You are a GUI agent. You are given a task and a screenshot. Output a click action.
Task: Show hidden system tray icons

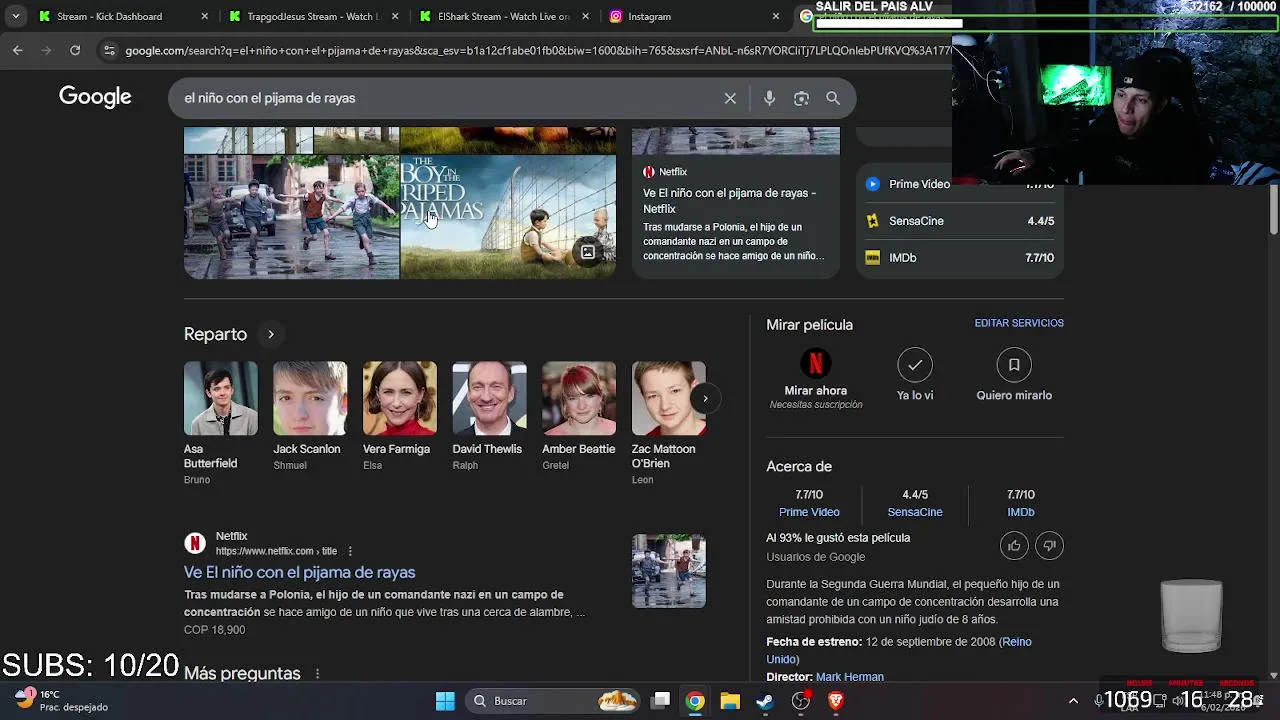click(x=1073, y=701)
